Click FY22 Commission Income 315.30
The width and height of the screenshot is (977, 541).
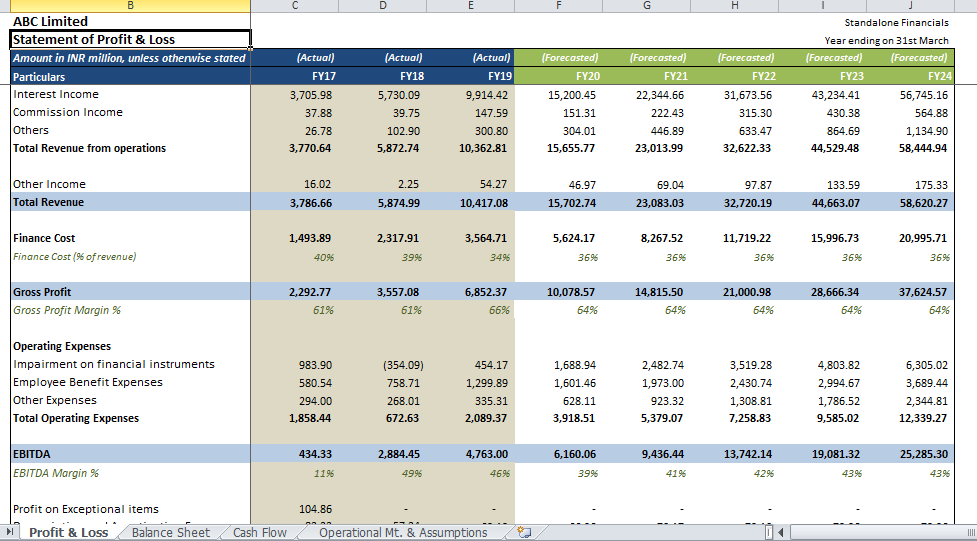(755, 113)
